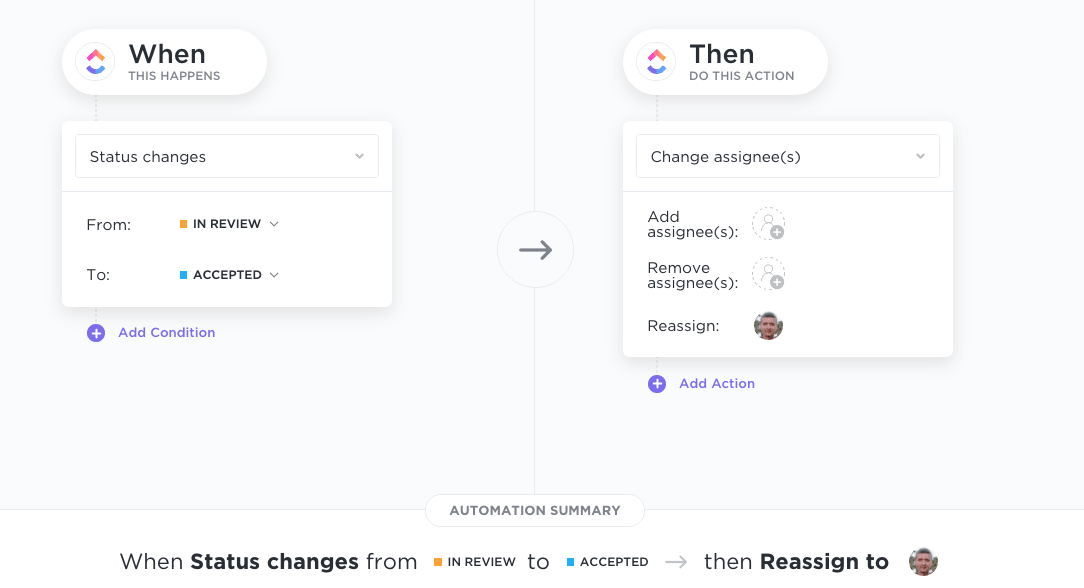Open the Change assignee(s) action dropdown
Viewport: 1084px width, 588px height.
point(787,157)
